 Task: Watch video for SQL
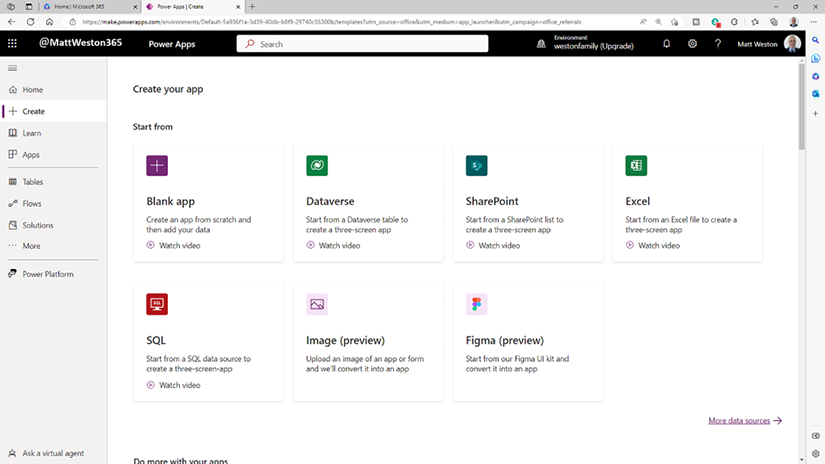(x=174, y=385)
